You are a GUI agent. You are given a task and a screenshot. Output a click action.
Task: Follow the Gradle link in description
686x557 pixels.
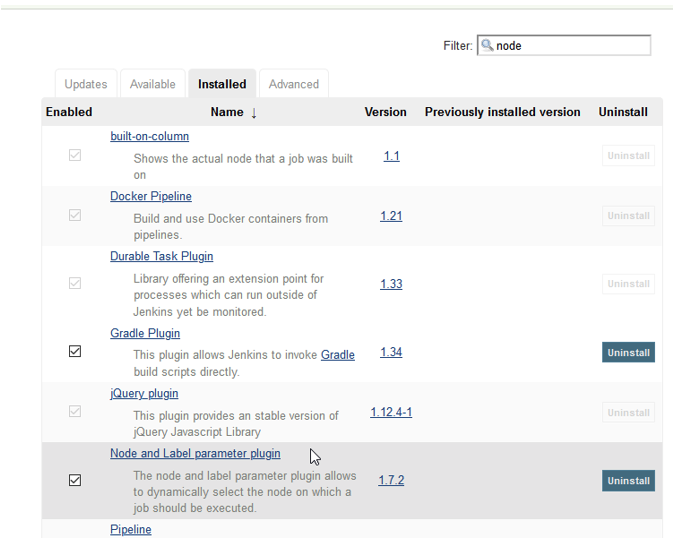pyautogui.click(x=338, y=354)
